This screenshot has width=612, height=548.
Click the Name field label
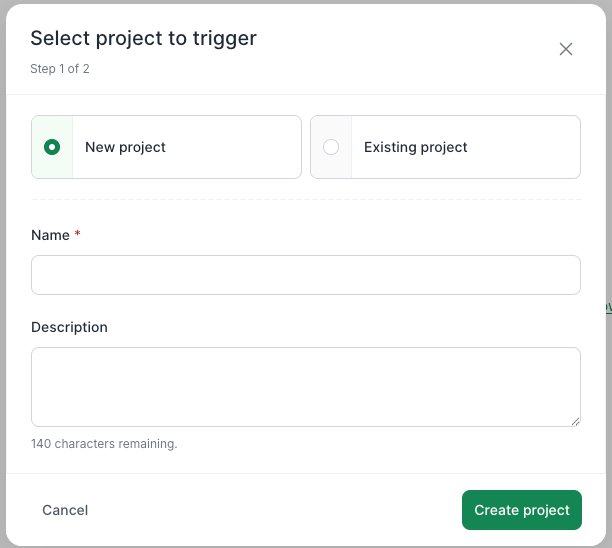click(50, 235)
